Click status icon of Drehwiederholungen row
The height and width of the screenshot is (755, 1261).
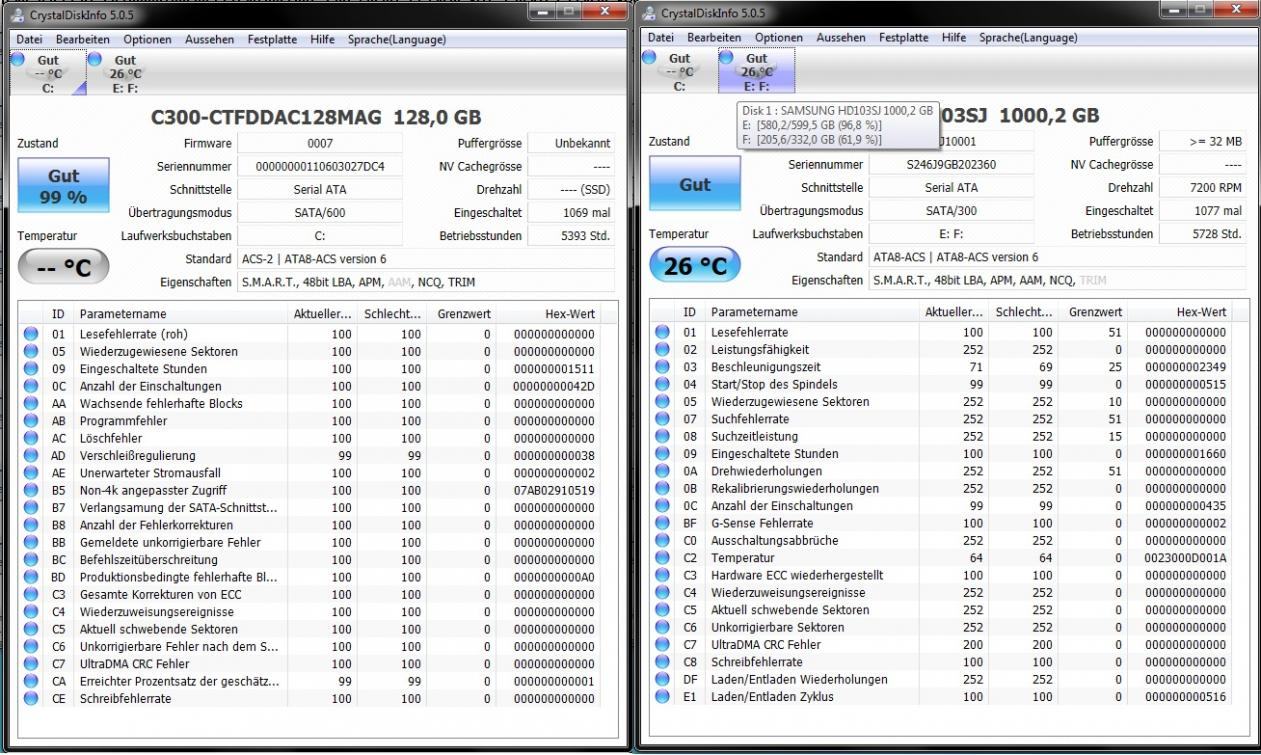click(x=662, y=471)
